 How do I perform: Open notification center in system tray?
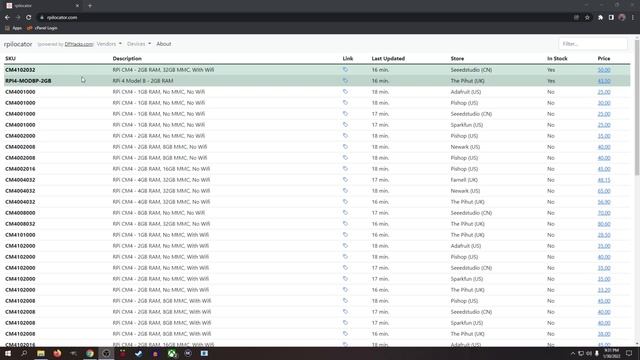point(629,353)
